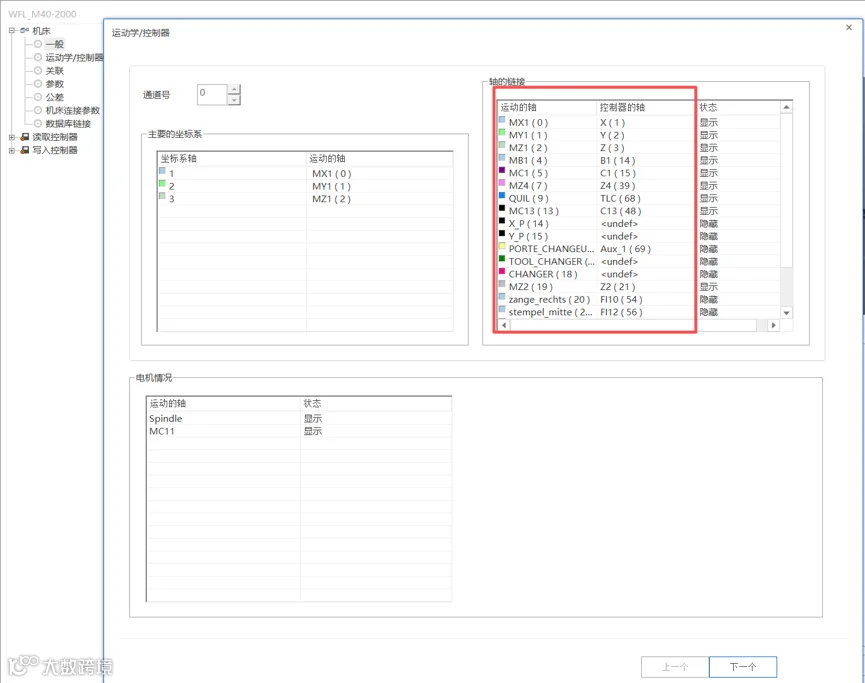Click the node icon beside 一般
865x683 pixels.
pos(38,44)
